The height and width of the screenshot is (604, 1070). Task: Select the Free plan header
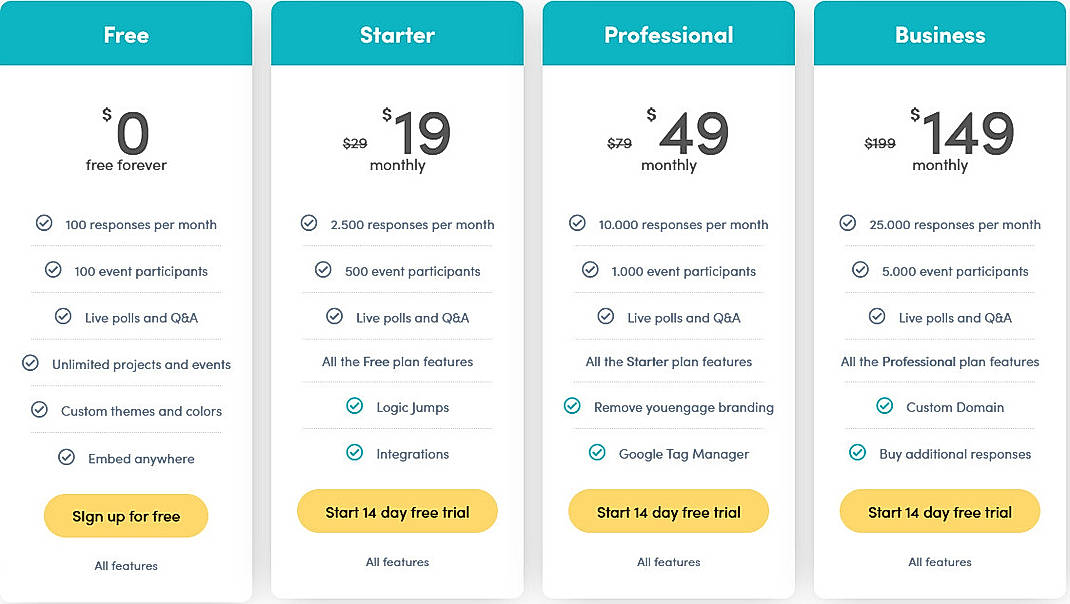pyautogui.click(x=126, y=33)
